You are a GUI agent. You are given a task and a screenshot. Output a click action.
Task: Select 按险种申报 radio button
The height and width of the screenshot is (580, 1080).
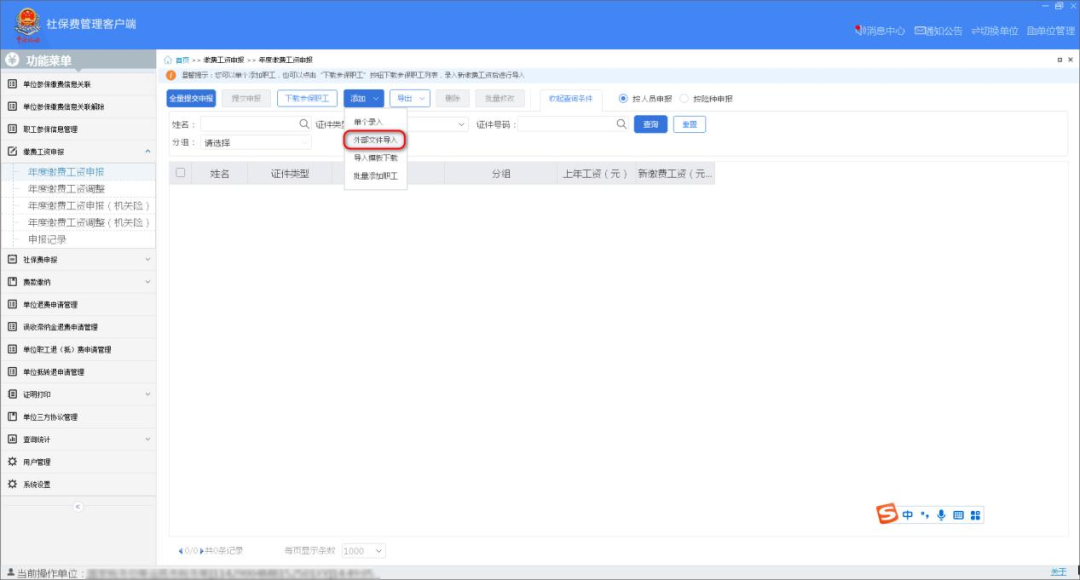[684, 99]
